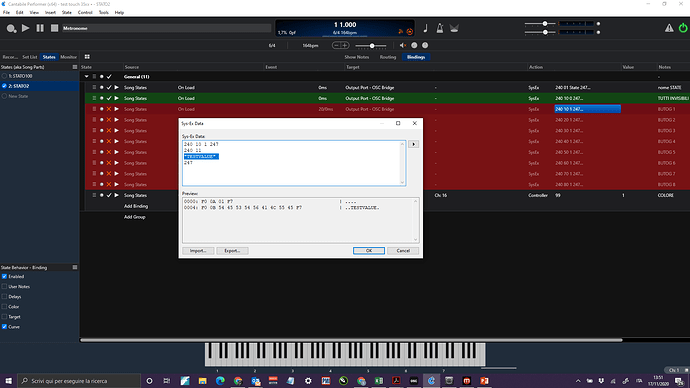The image size is (690, 388).
Task: Click the musical note tempo icon
Action: click(x=426, y=28)
